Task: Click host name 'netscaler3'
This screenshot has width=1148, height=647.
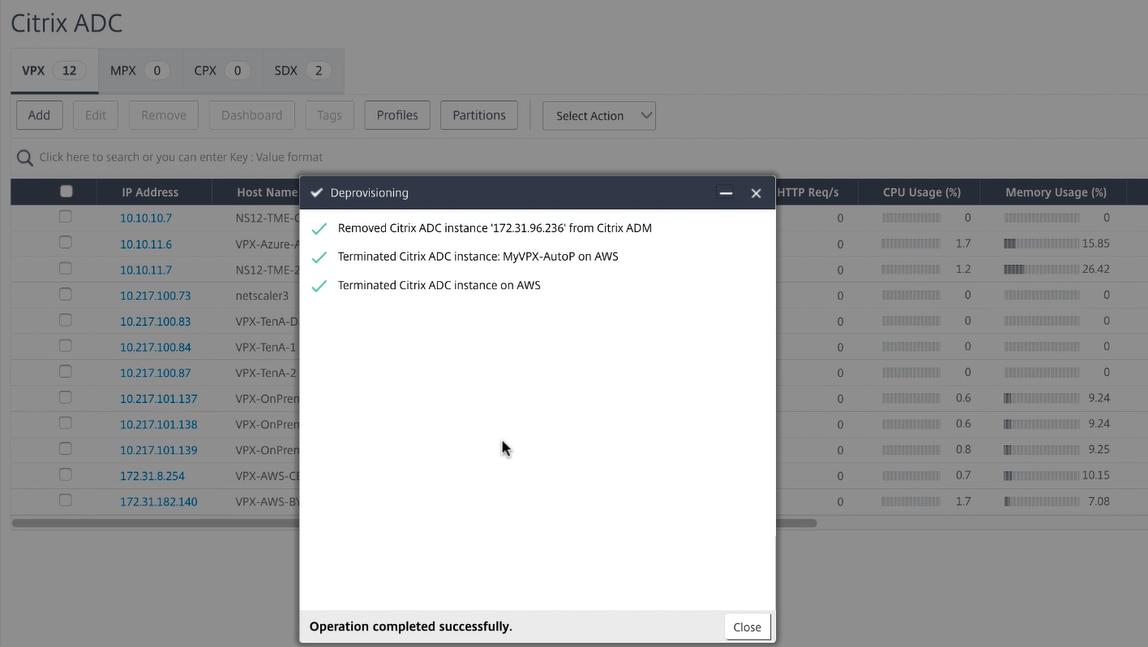Action: [x=262, y=296]
